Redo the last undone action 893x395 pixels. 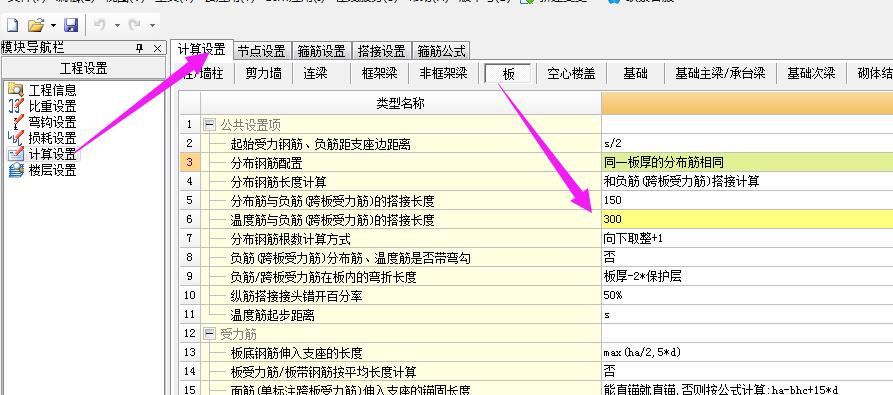coord(135,25)
